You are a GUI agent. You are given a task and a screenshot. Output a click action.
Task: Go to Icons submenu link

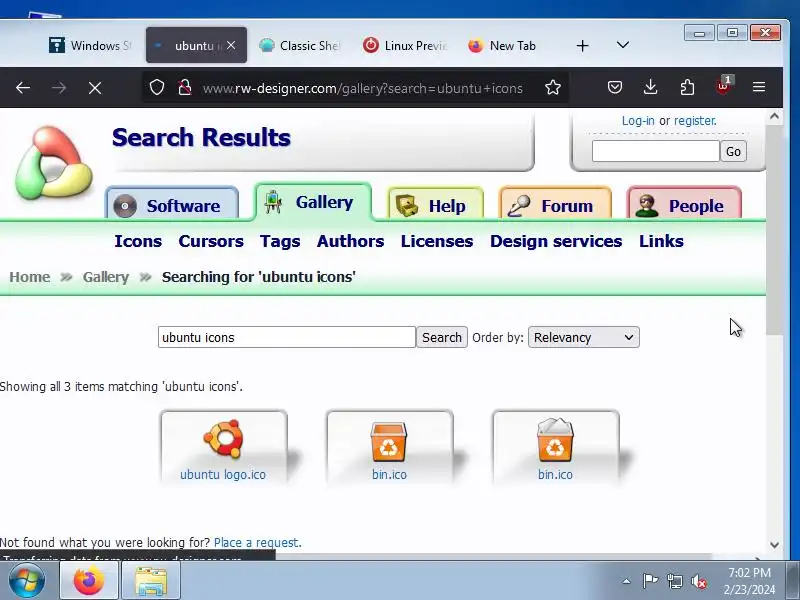pos(138,241)
